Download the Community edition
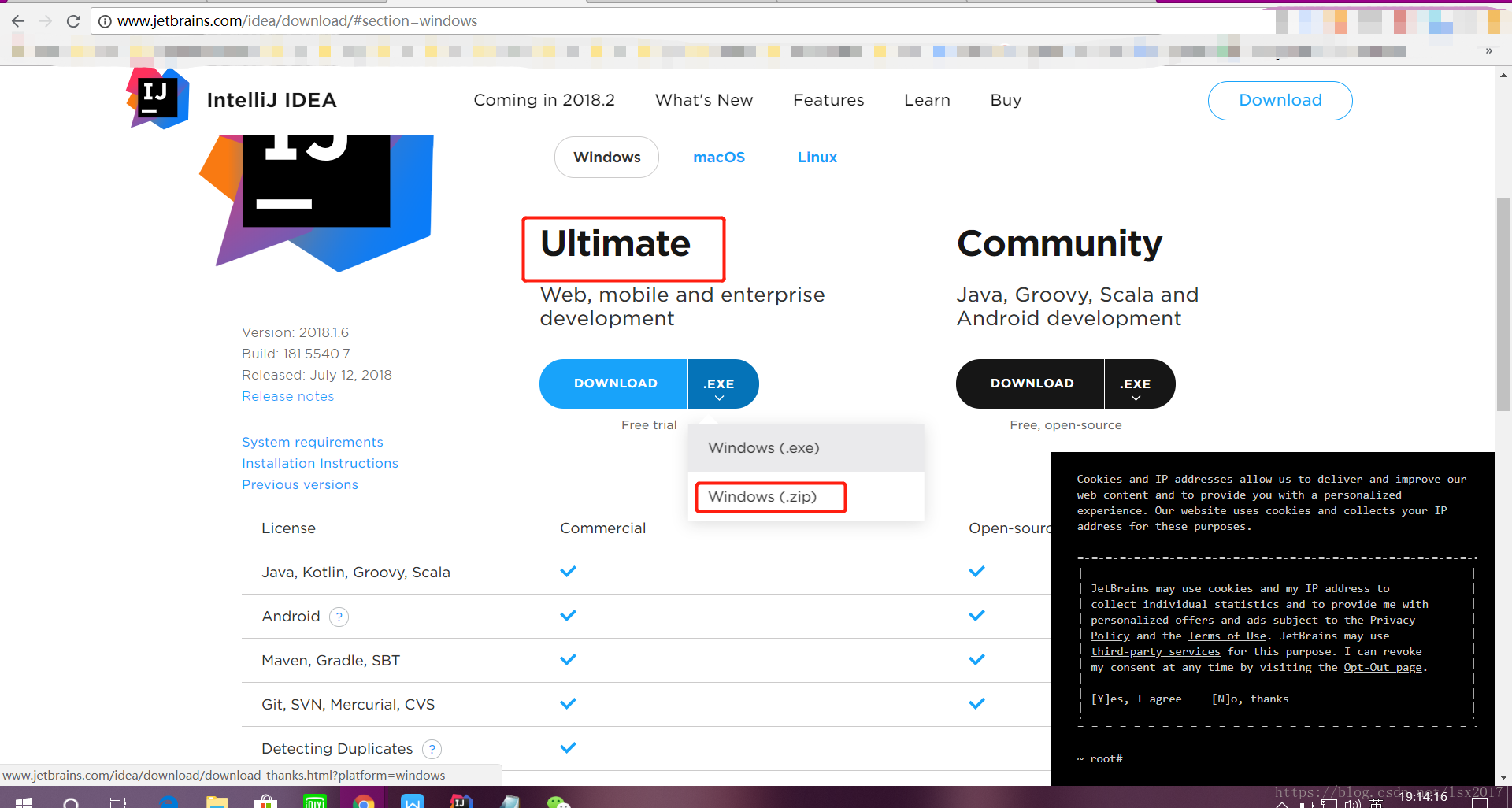The width and height of the screenshot is (1512, 808). [1031, 384]
